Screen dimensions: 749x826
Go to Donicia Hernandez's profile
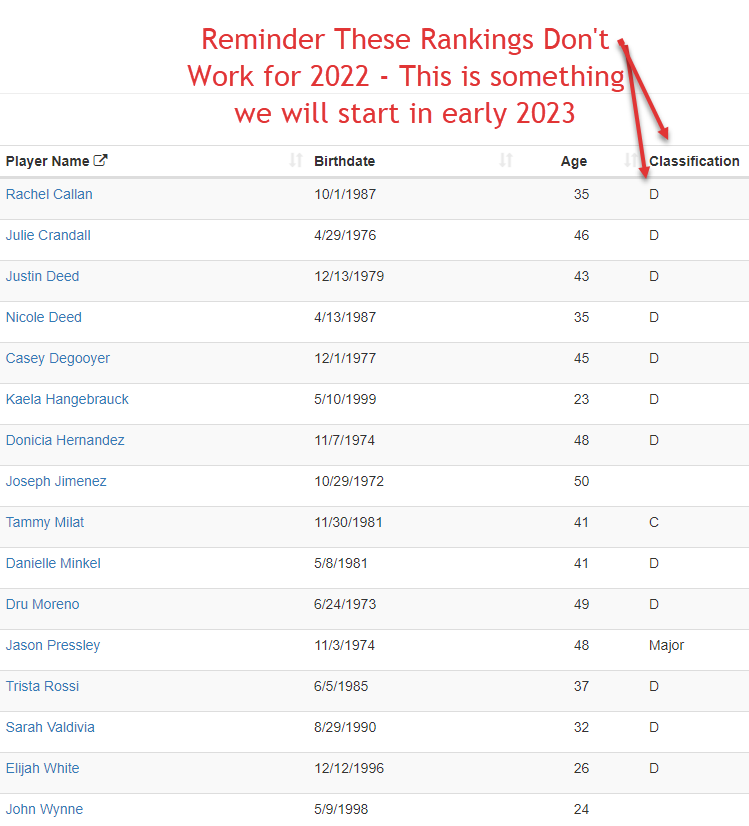click(x=65, y=440)
